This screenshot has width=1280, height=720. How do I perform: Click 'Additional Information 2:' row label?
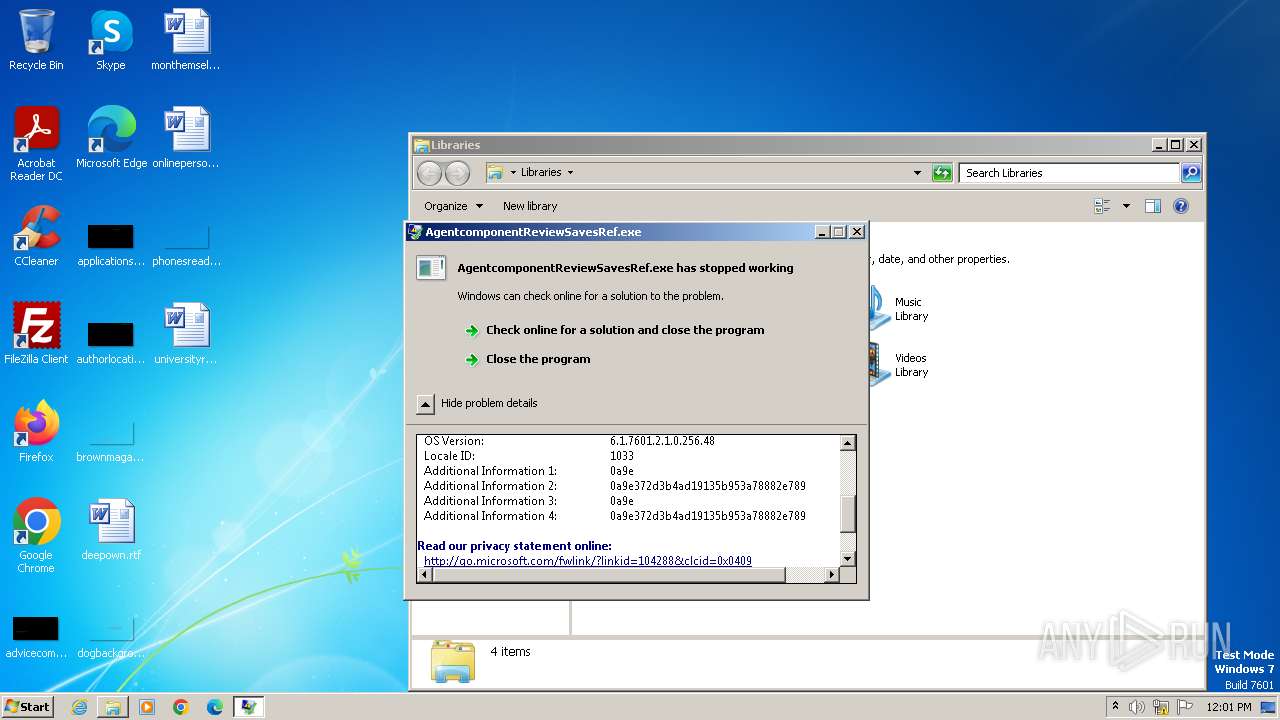pos(490,486)
